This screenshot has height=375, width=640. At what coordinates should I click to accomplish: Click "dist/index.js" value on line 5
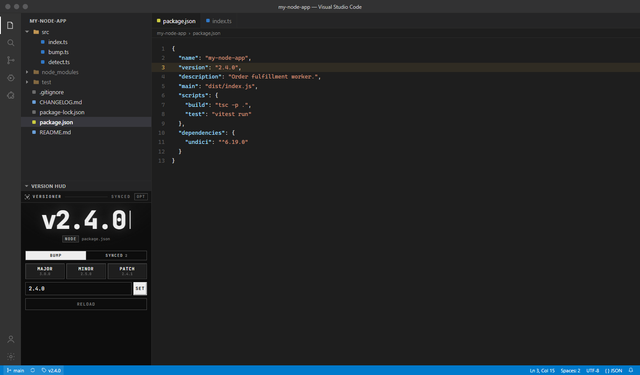pos(230,86)
